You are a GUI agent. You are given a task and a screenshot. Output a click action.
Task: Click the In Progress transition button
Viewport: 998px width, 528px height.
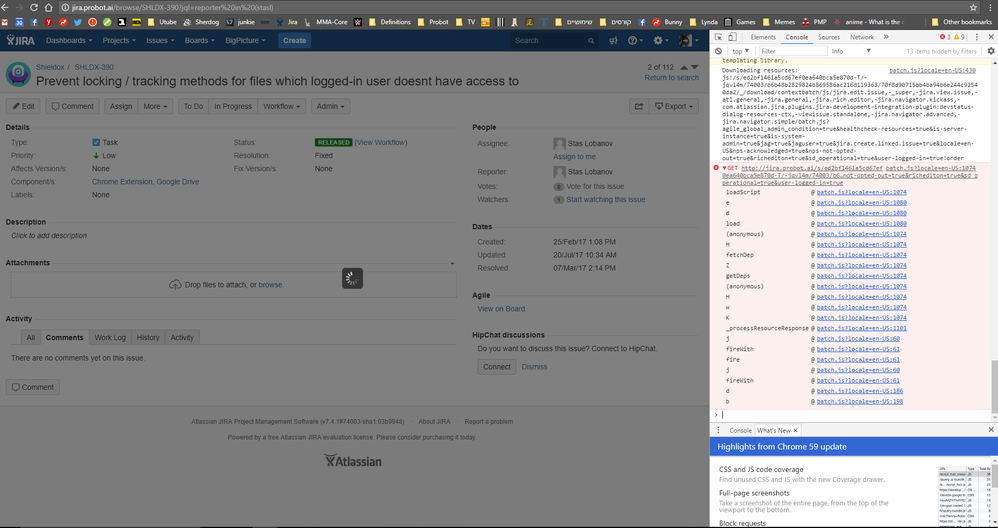click(x=233, y=106)
